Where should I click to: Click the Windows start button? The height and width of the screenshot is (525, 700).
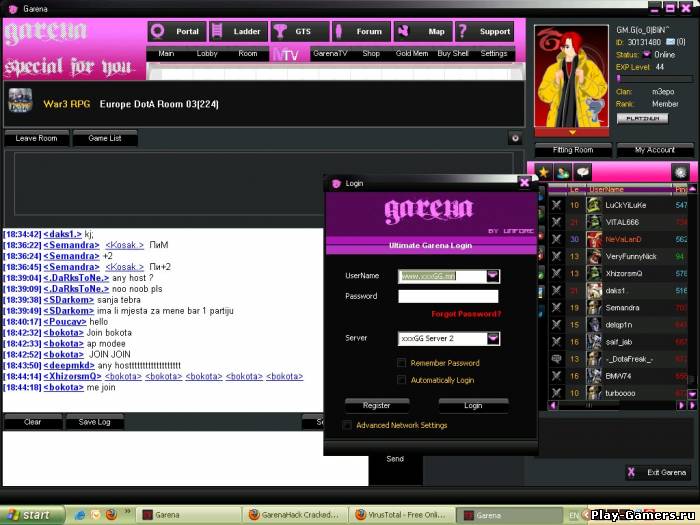31,515
